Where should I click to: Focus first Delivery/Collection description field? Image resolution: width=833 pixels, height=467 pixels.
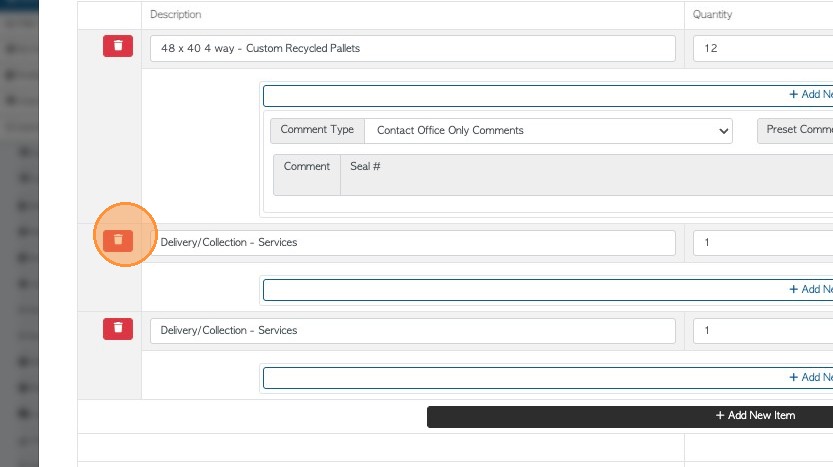point(413,242)
